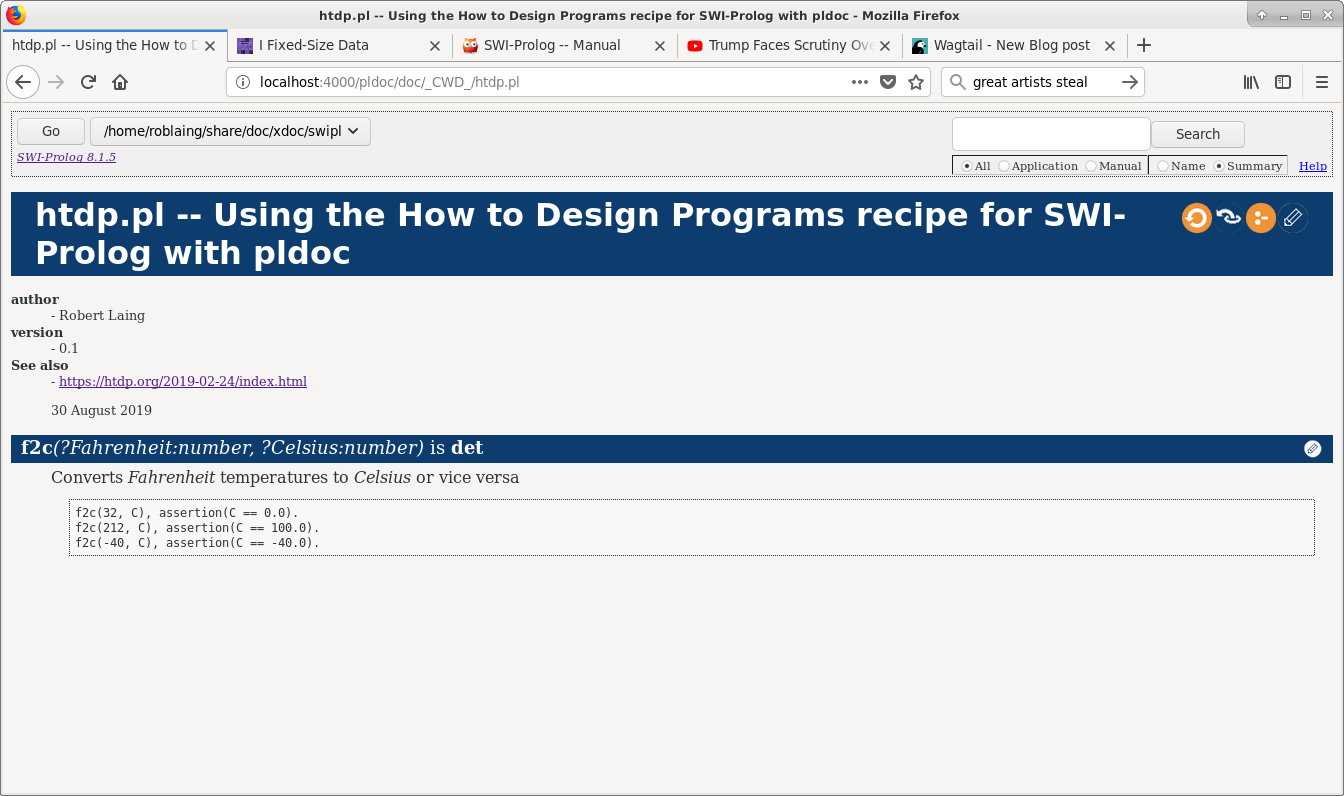Show site information icon in the address bar

(242, 82)
